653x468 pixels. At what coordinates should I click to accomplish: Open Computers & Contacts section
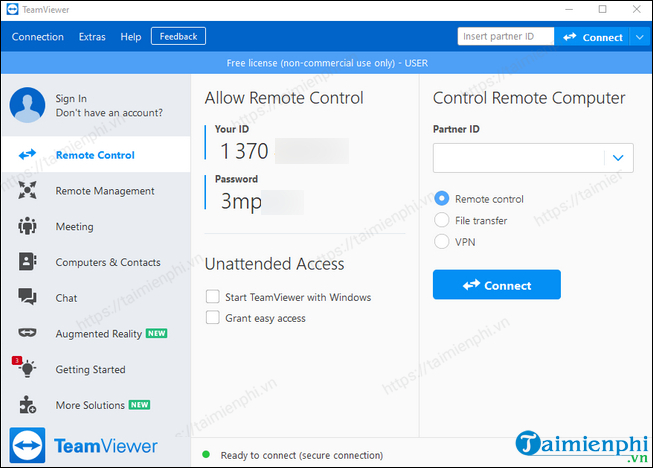pos(96,262)
